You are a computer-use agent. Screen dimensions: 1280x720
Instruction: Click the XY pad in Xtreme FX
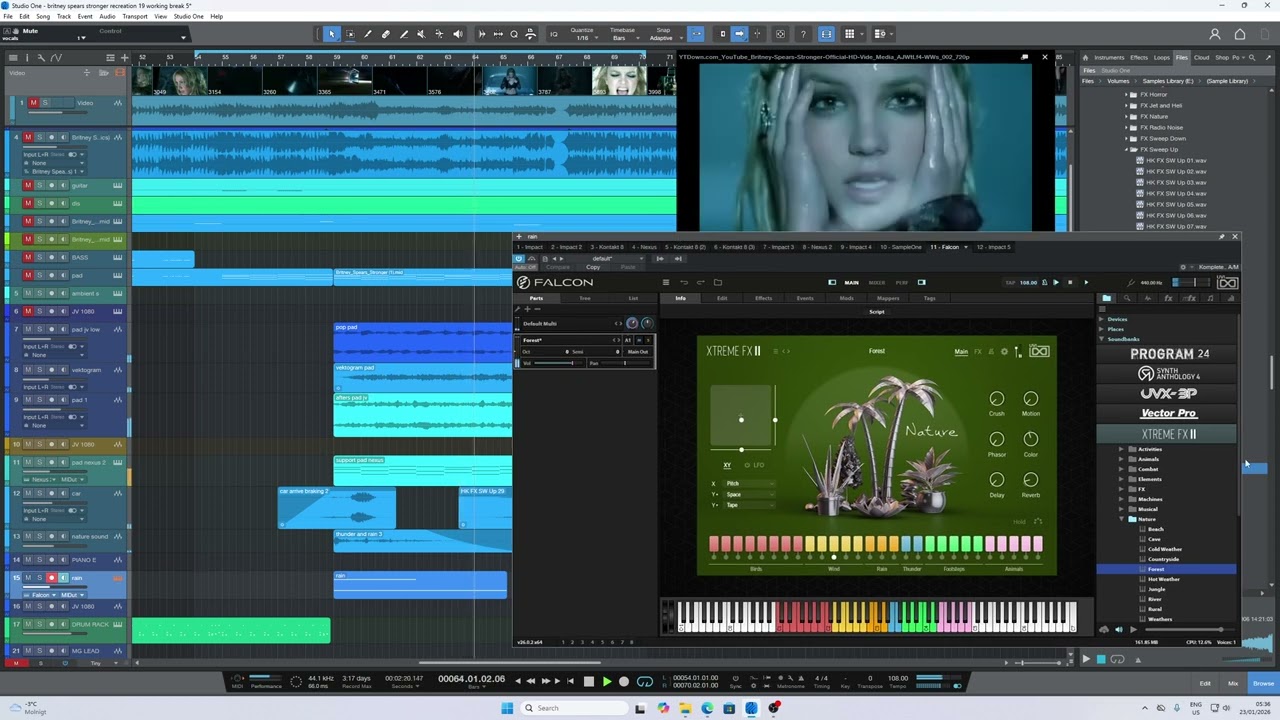pos(742,417)
